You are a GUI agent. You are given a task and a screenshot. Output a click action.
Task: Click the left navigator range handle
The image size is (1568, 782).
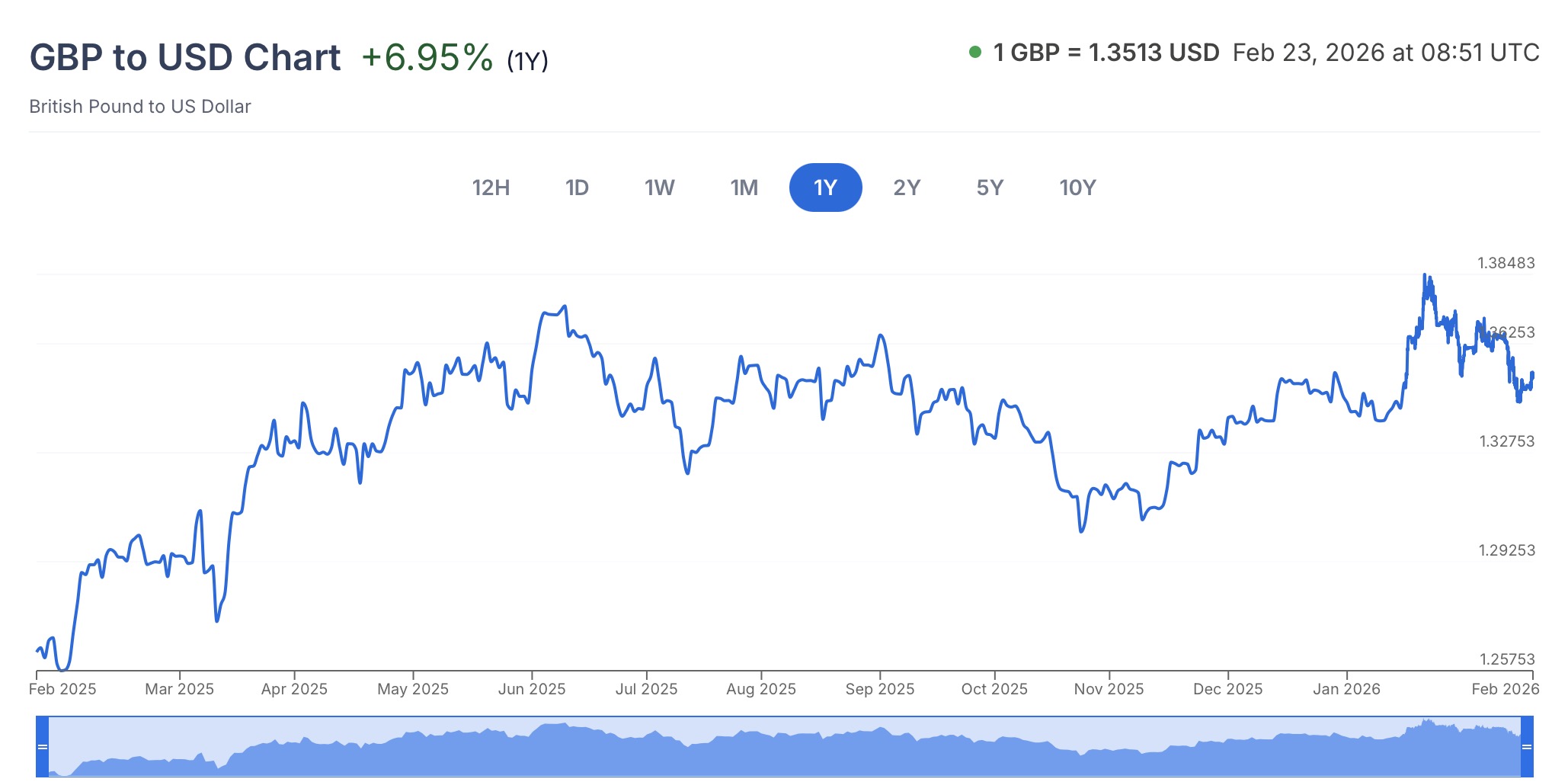pyautogui.click(x=43, y=747)
